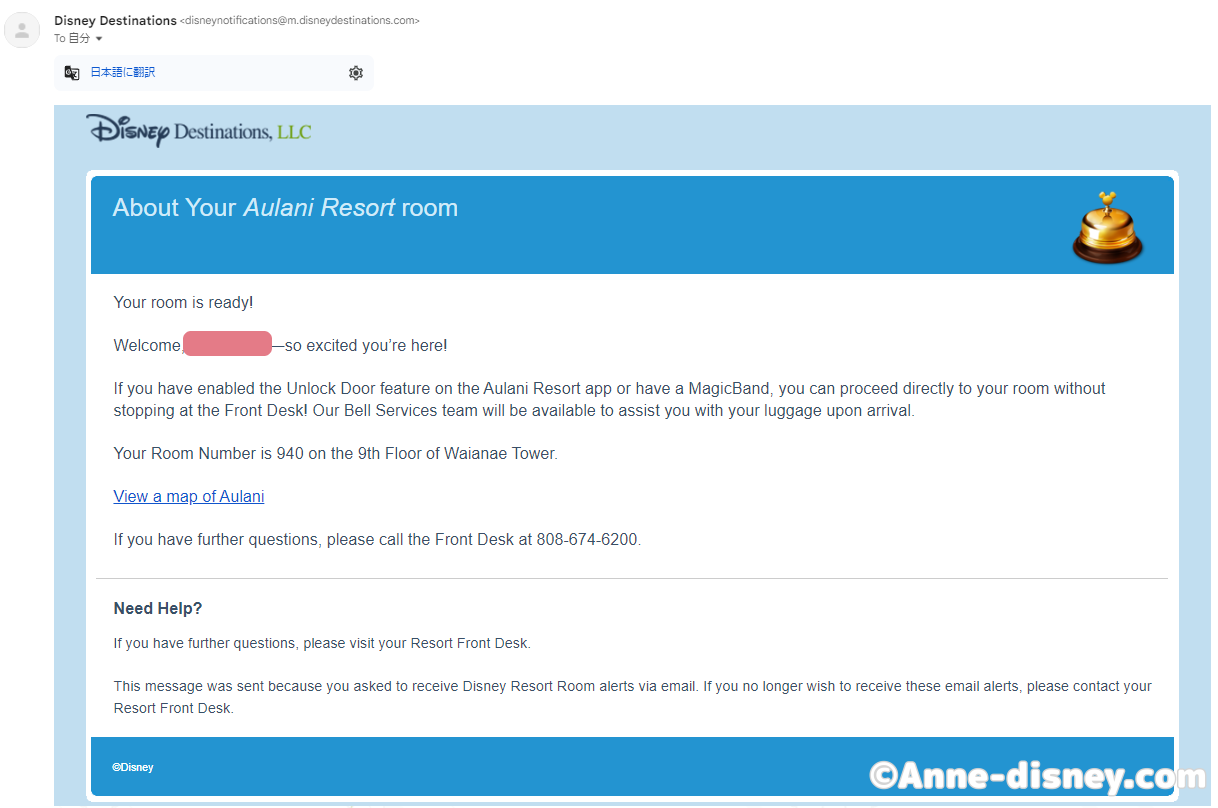Open translation settings gear icon
1218x808 pixels.
pos(356,73)
